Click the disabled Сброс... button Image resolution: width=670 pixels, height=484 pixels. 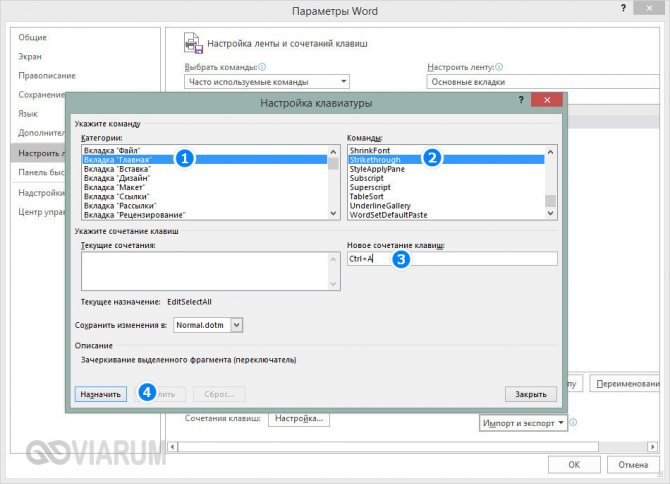click(x=219, y=394)
